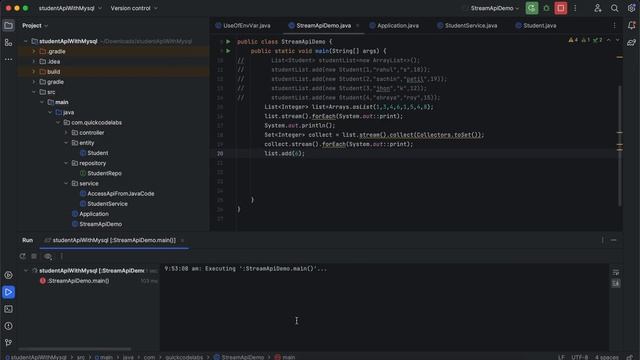Collapse the entity package
This screenshot has height=360, width=640.
pyautogui.click(x=66, y=143)
